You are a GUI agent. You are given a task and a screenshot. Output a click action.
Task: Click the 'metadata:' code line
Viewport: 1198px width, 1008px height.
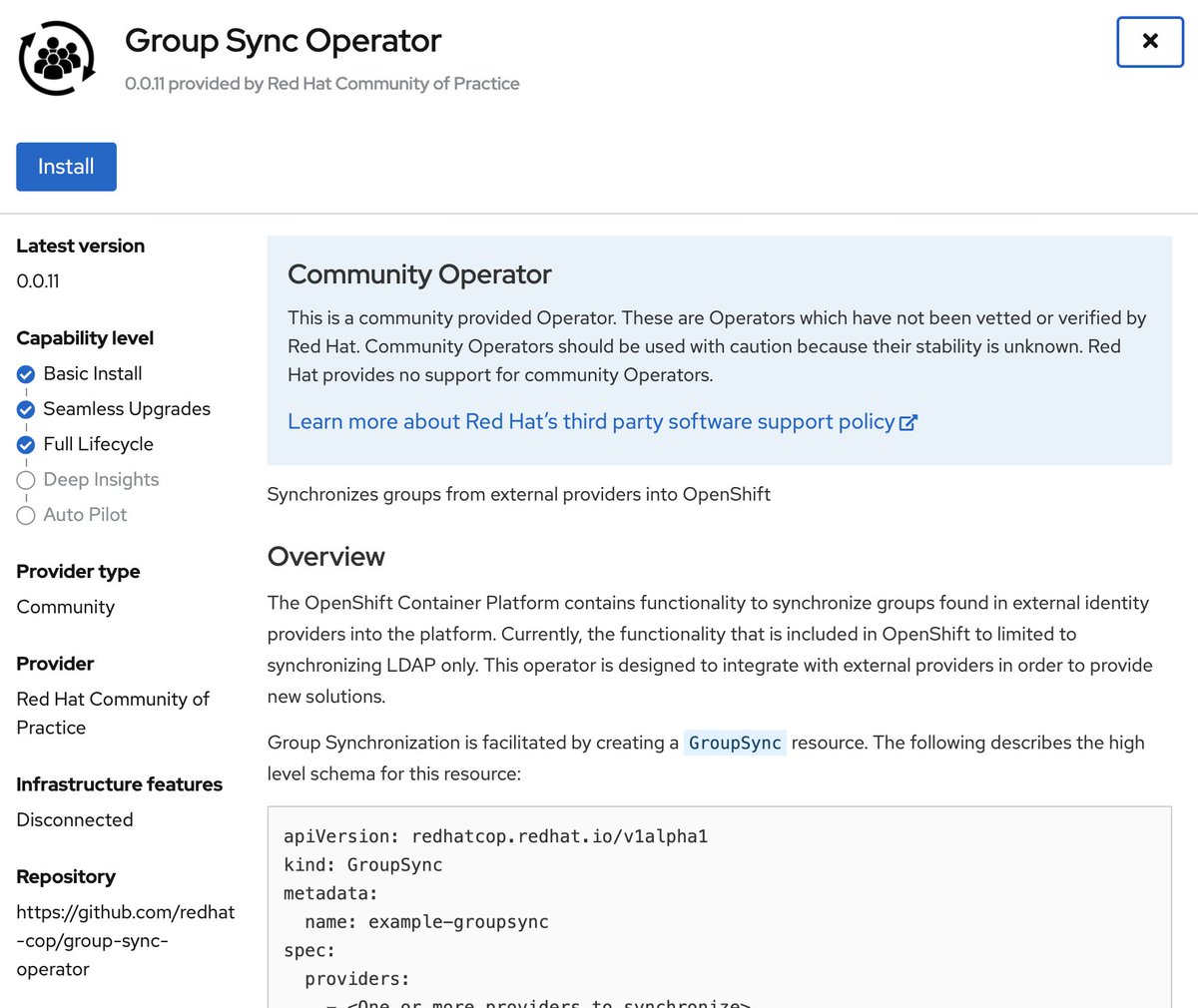click(x=330, y=893)
